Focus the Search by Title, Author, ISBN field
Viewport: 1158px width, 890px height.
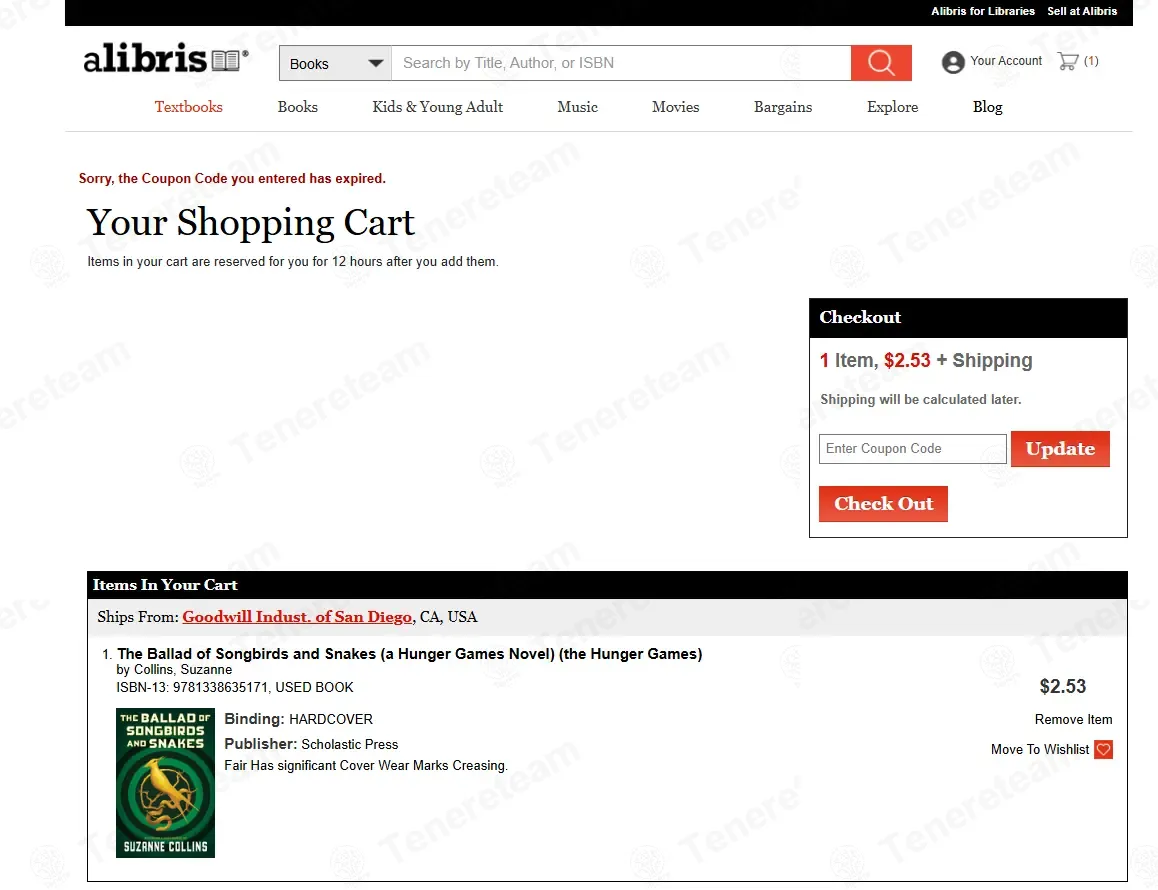[621, 63]
